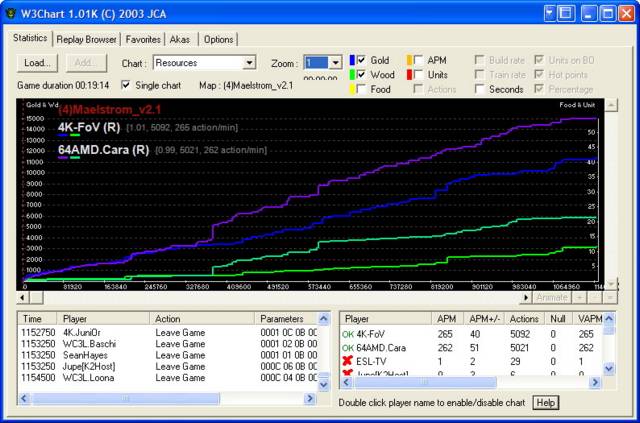Viewport: 640px width, 423px height.
Task: Uncheck the Wood checkbox
Action: (361, 75)
